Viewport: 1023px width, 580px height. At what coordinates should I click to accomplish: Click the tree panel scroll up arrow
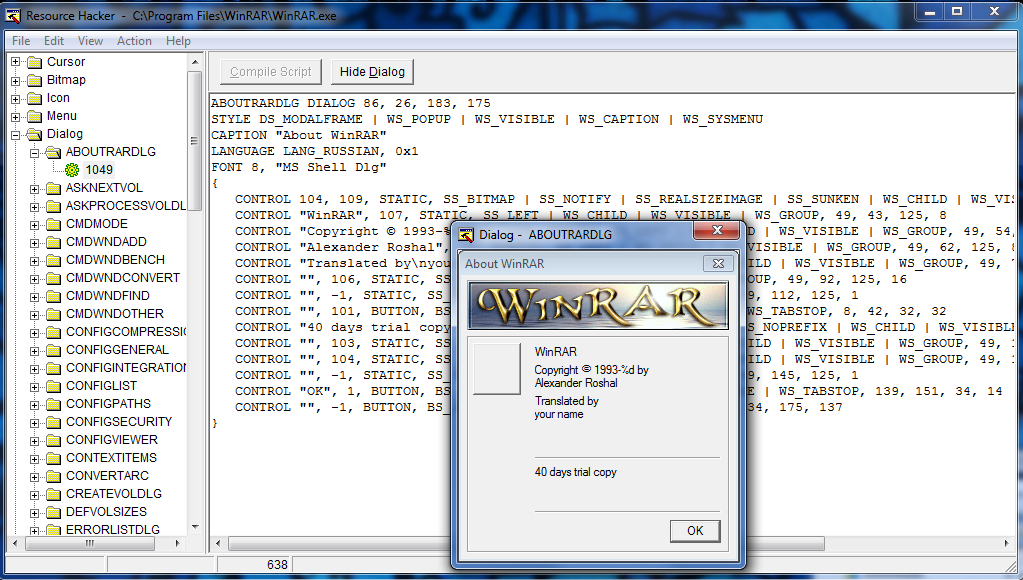click(x=195, y=62)
